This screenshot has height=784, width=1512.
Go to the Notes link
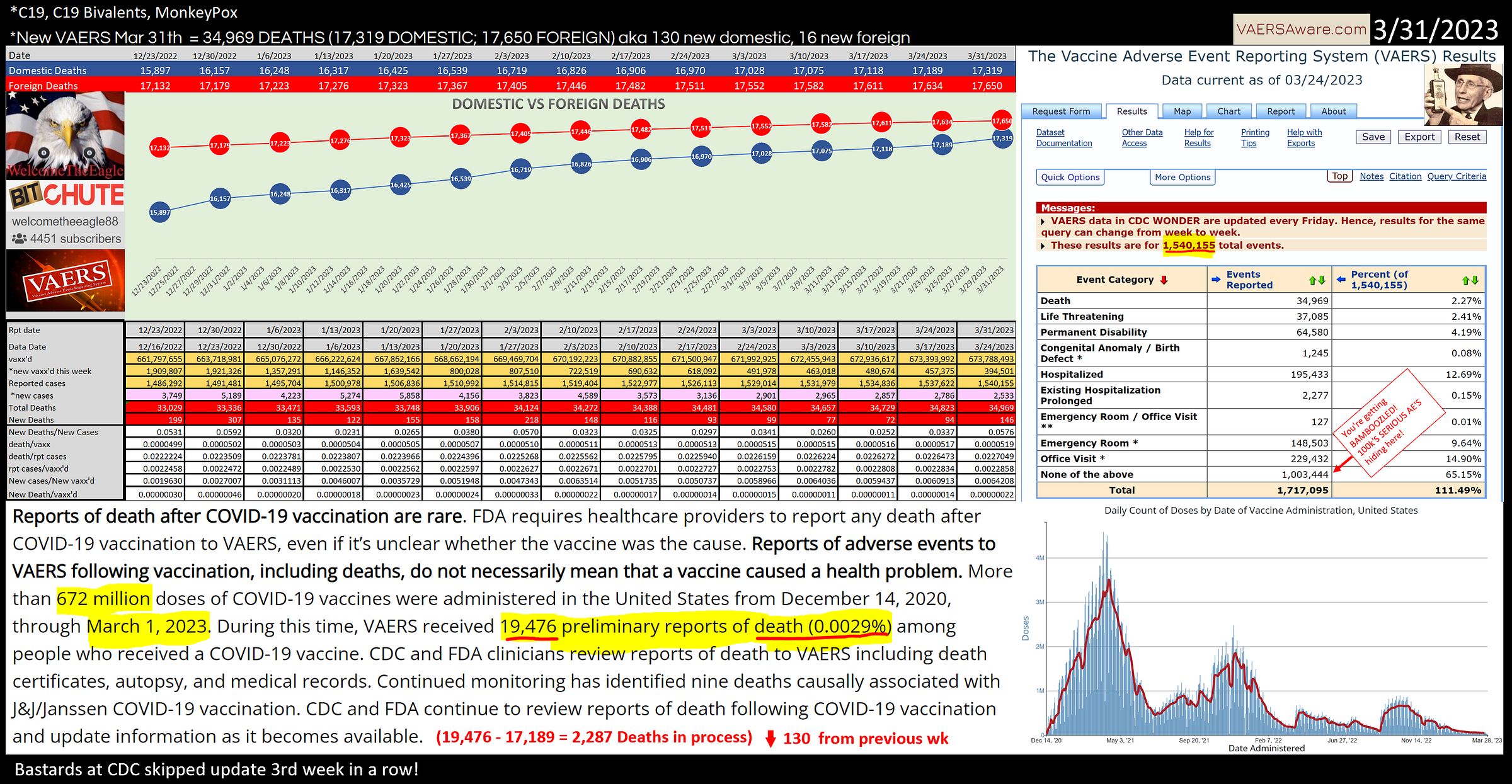1372,176
